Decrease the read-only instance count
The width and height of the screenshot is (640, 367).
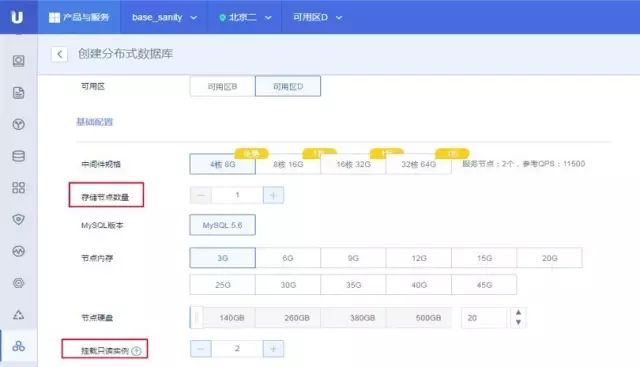pyautogui.click(x=200, y=349)
